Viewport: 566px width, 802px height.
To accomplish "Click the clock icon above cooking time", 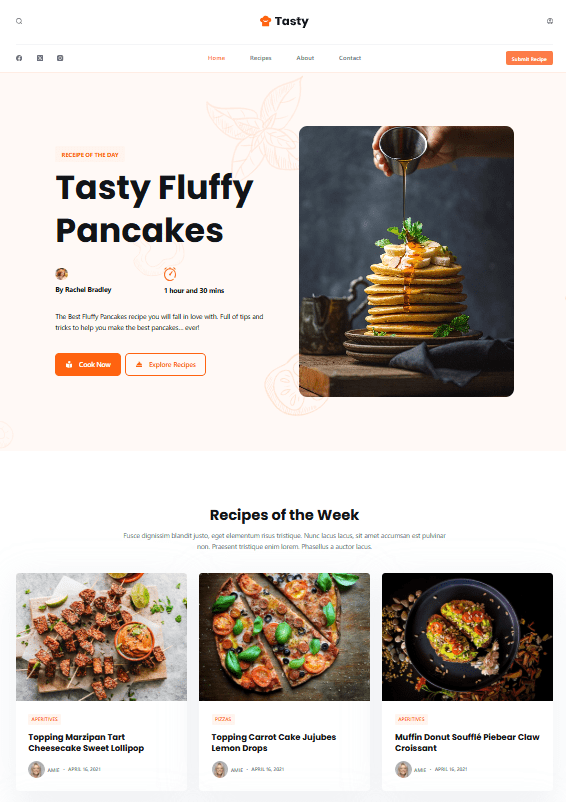I will point(170,274).
